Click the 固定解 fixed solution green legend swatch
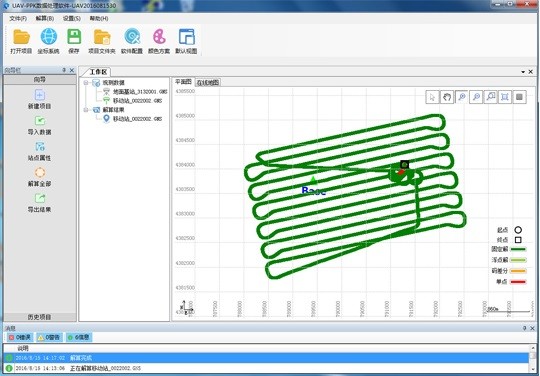Screen dimensions: 540x376 518,249
